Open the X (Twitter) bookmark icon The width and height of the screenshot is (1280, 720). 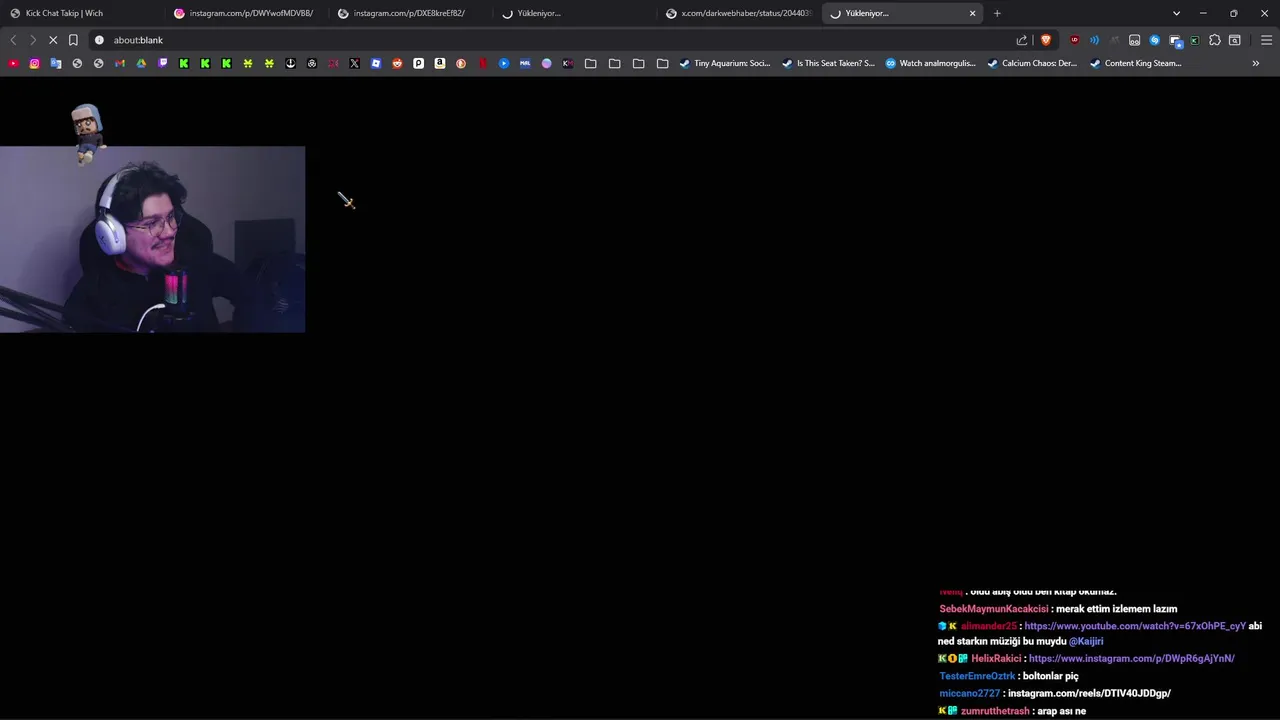[x=354, y=63]
